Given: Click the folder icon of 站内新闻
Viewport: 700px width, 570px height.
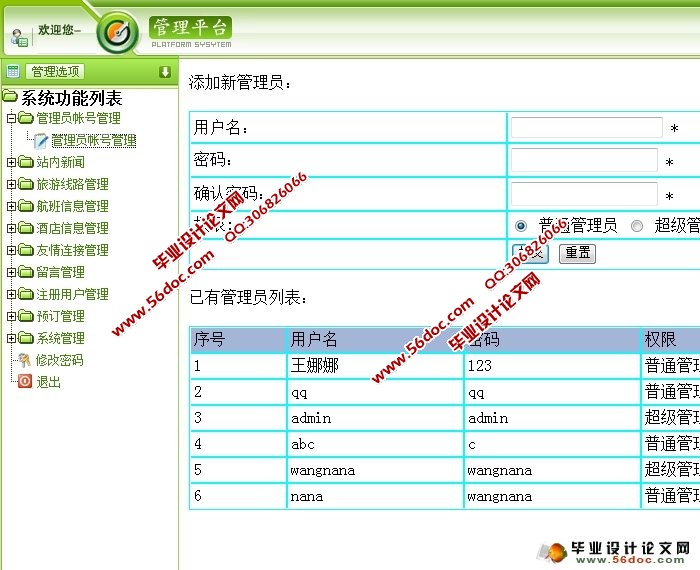Looking at the screenshot, I should pyautogui.click(x=26, y=162).
